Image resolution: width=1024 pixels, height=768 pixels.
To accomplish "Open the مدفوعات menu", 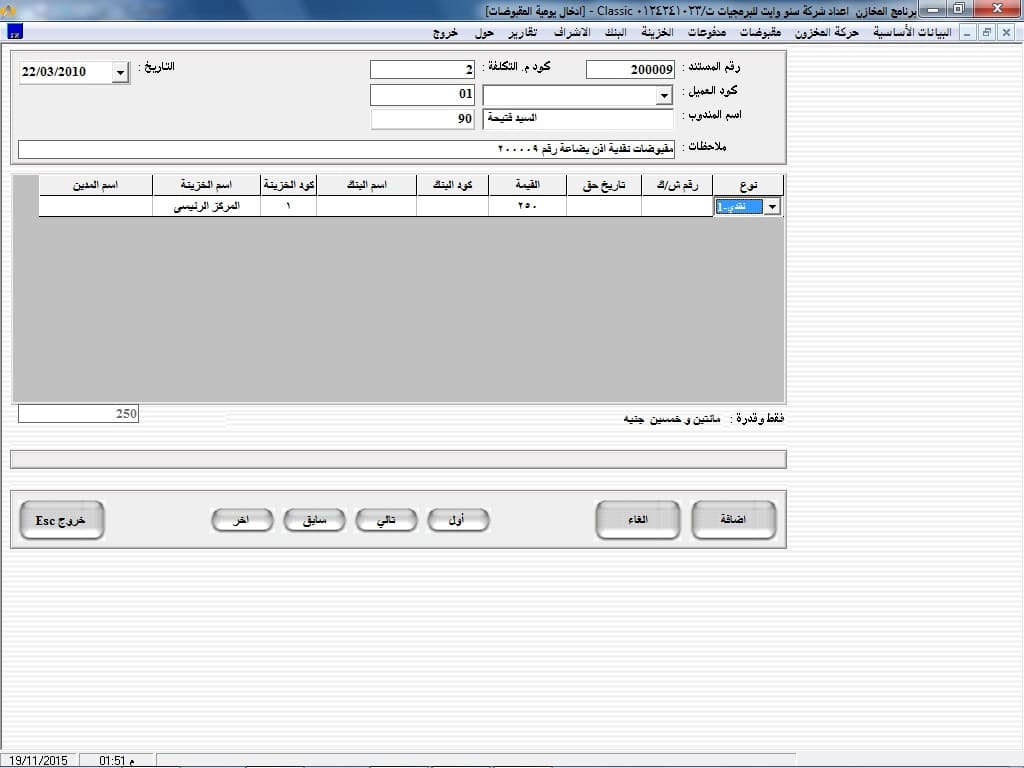I will (707, 33).
